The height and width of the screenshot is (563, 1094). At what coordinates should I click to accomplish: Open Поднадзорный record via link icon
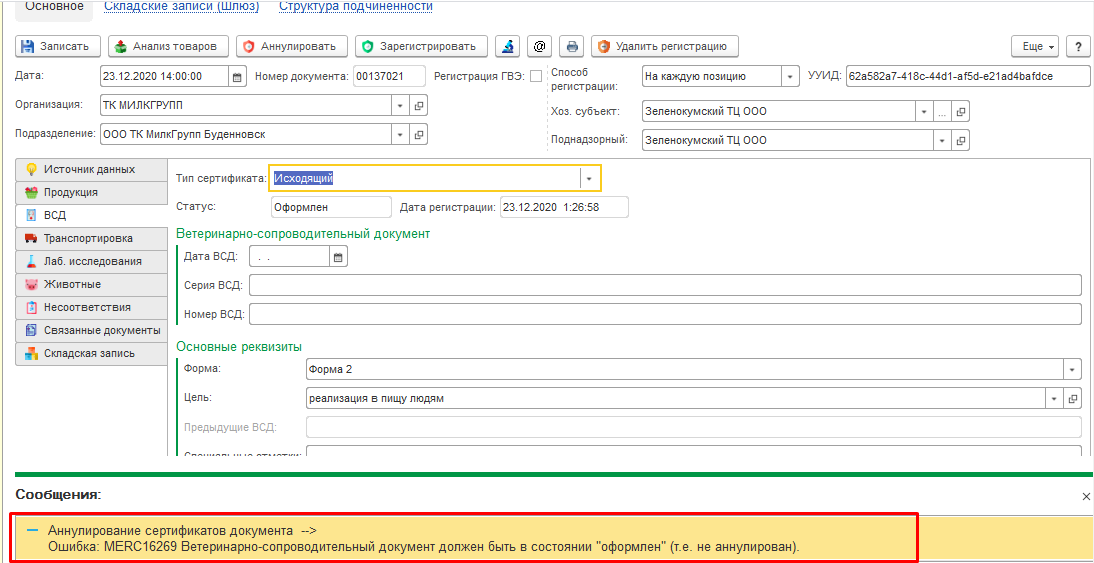(960, 140)
